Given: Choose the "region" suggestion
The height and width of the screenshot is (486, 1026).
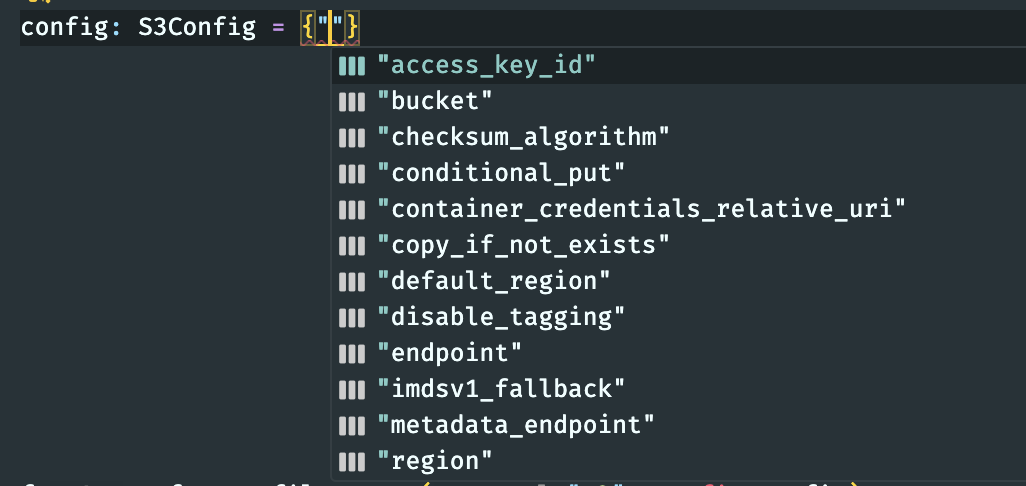Looking at the screenshot, I should (x=435, y=460).
